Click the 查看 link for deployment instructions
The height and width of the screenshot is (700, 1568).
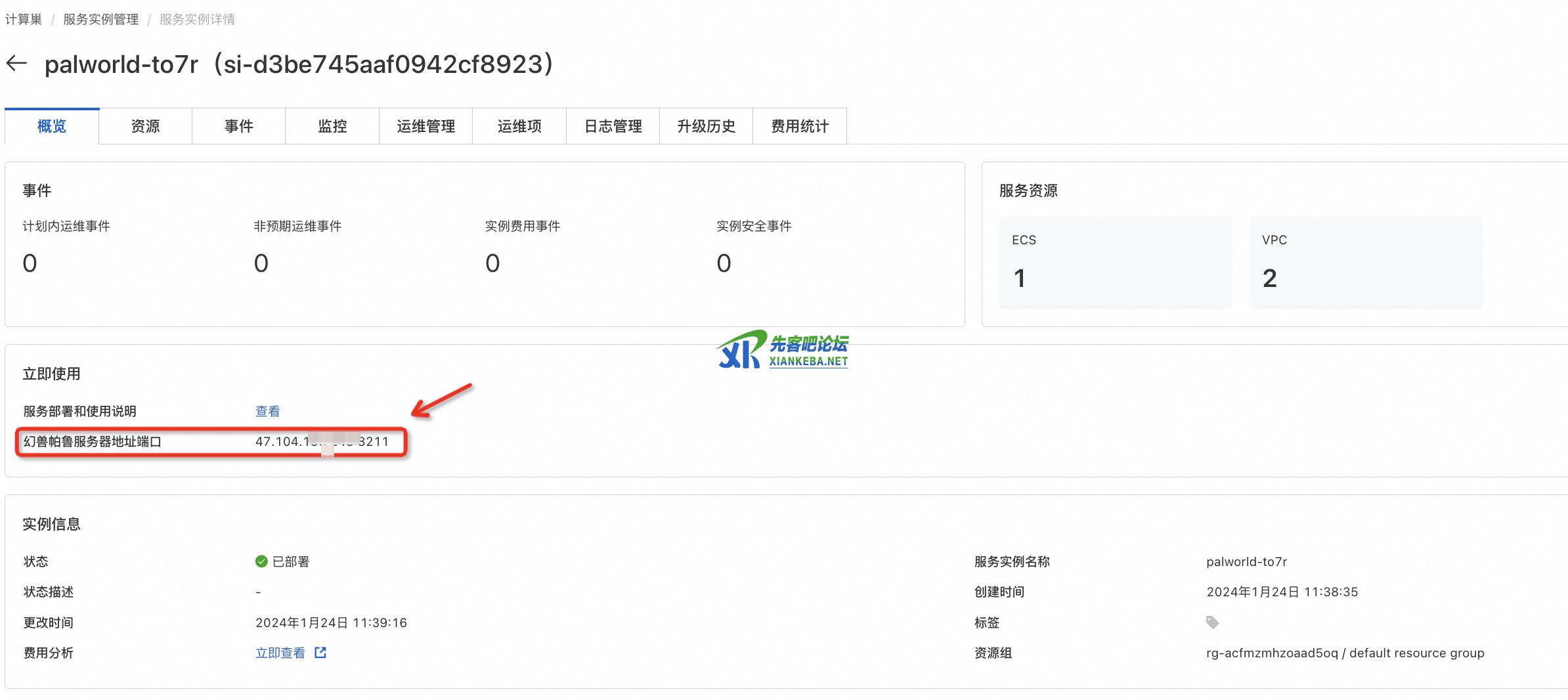tap(267, 411)
